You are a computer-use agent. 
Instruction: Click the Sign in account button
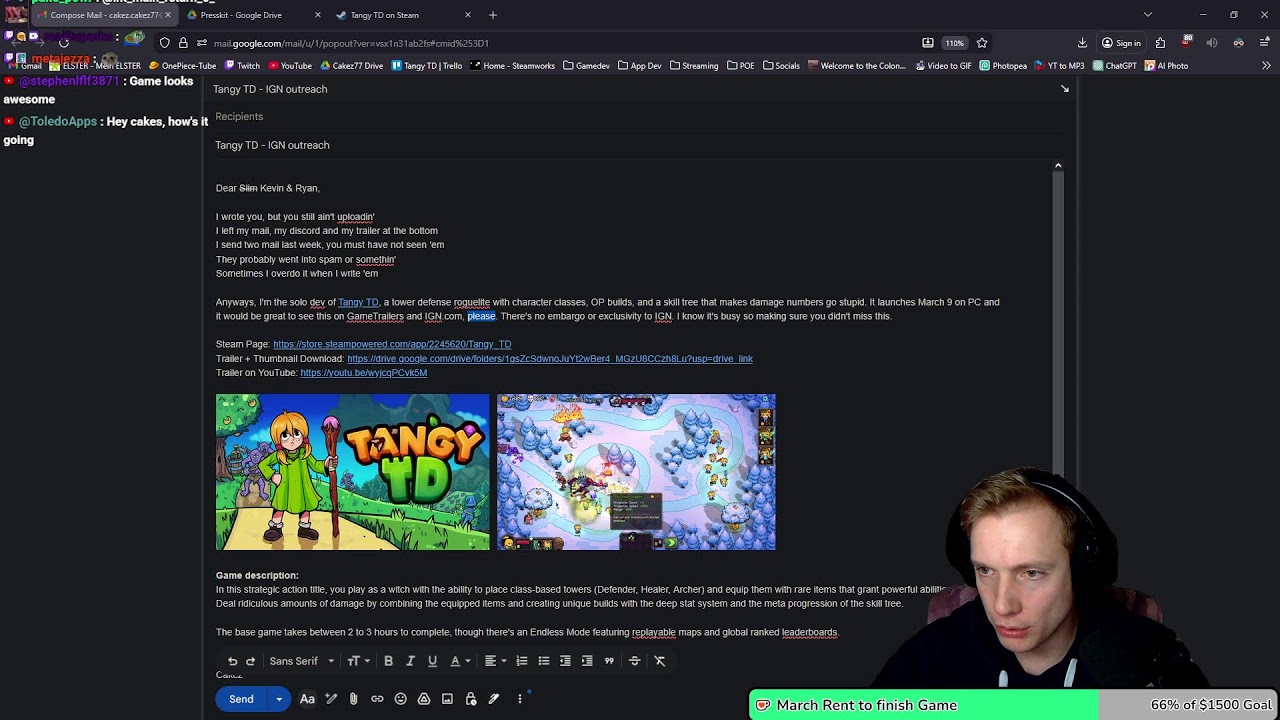(1121, 43)
